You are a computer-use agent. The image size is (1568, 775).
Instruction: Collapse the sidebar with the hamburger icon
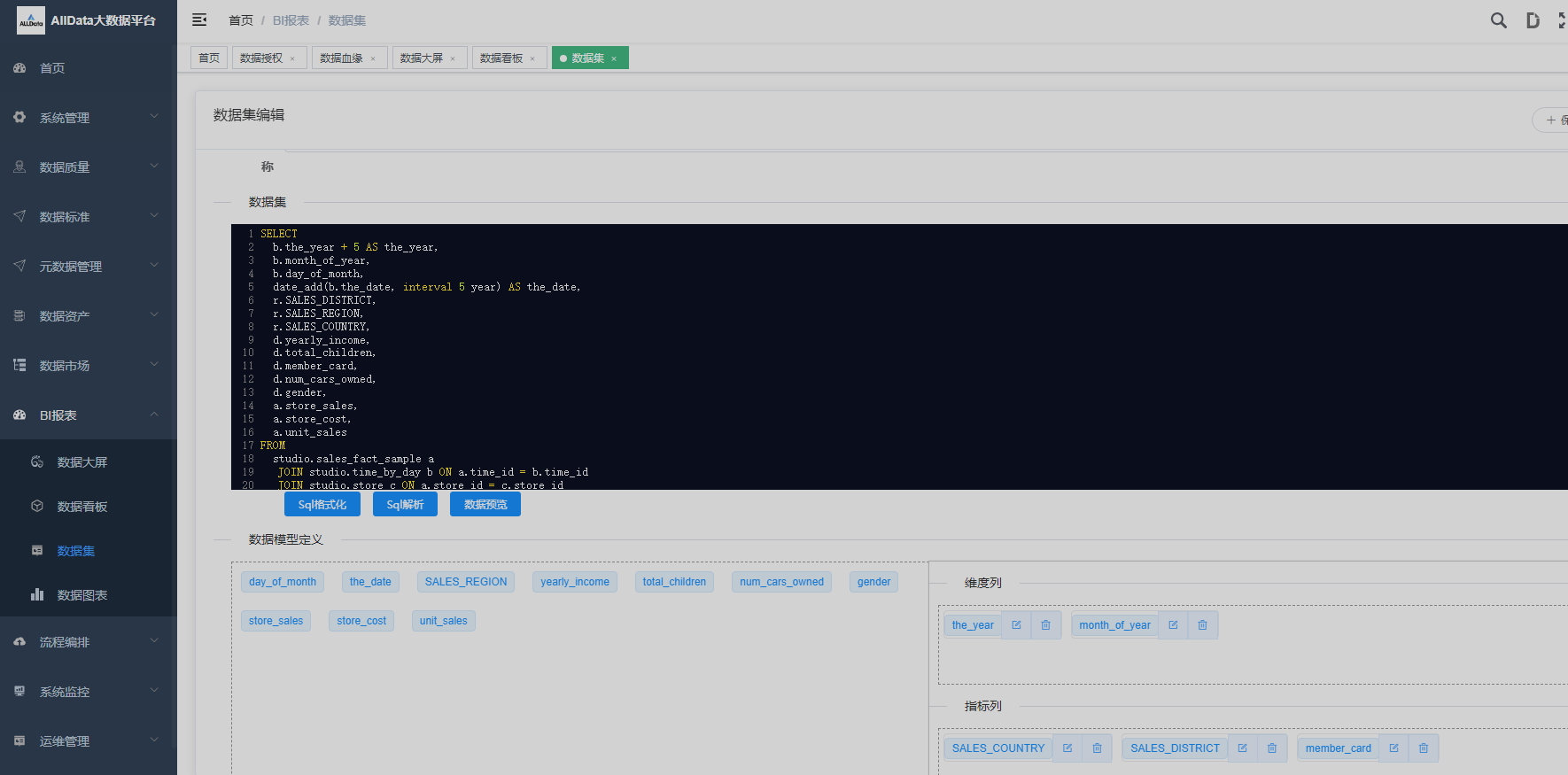pos(199,19)
